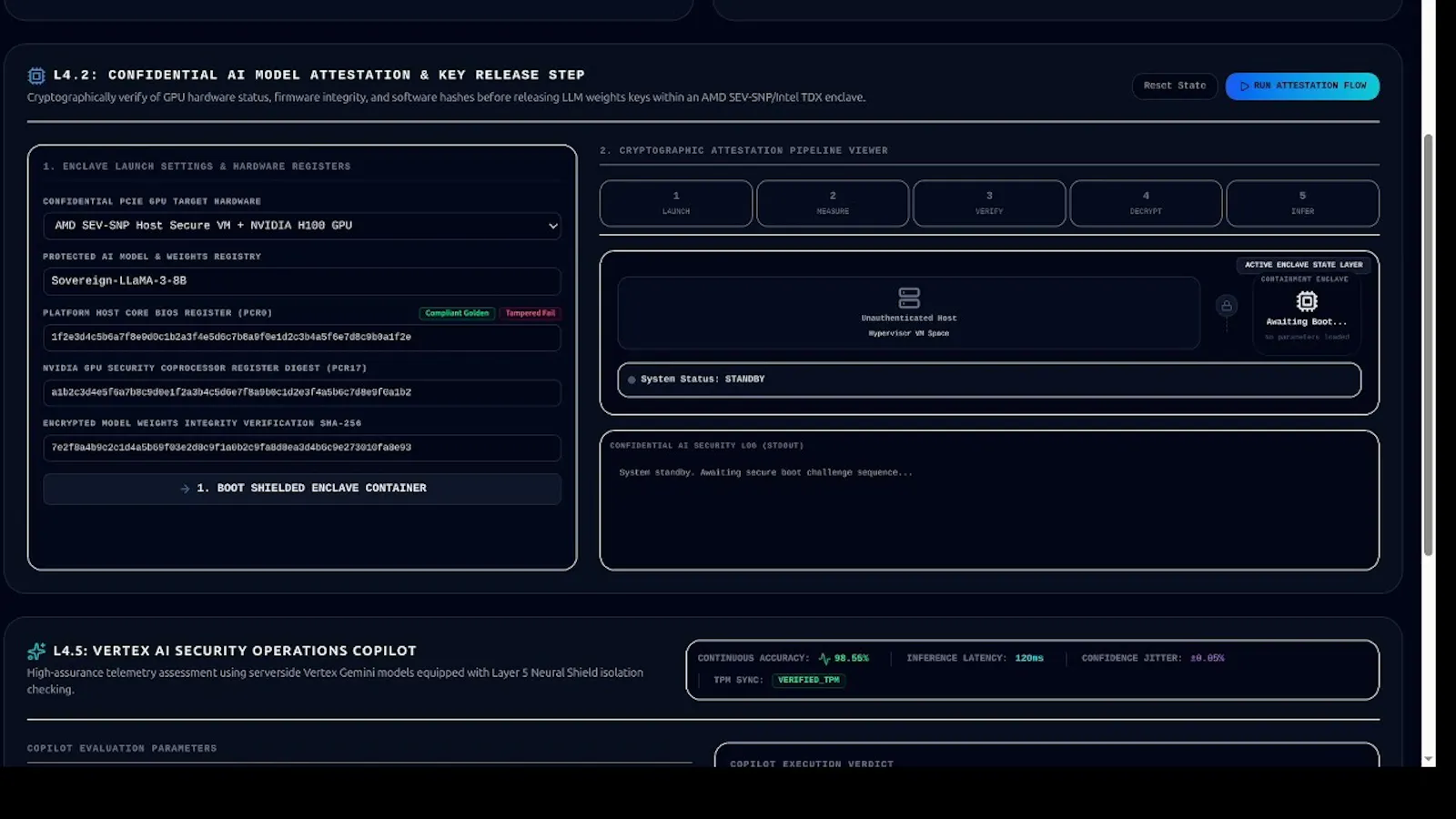Screen dimensions: 1456x819
Task: Click the Unauthenticated Host label
Action: coord(909,318)
